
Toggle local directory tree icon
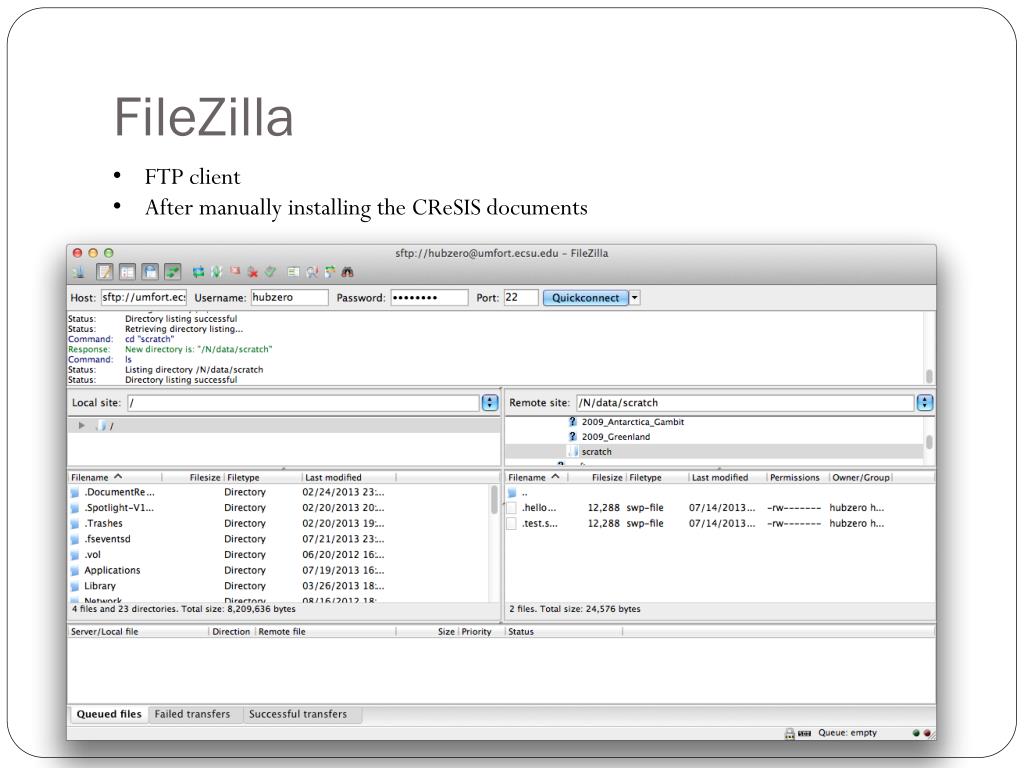127,272
